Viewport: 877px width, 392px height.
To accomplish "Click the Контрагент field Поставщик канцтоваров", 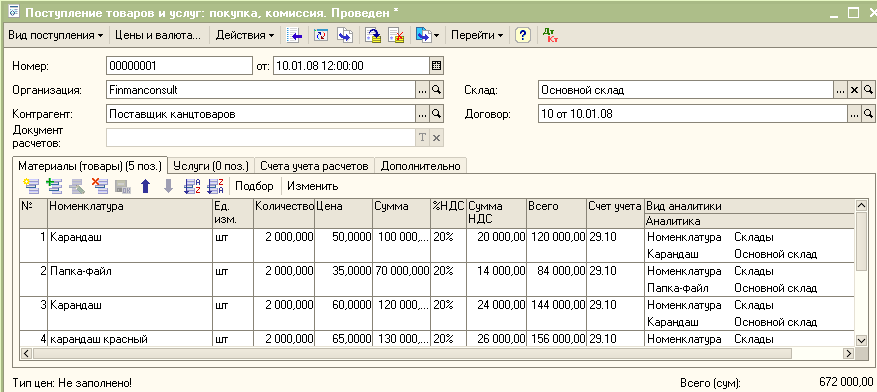I will pyautogui.click(x=261, y=114).
